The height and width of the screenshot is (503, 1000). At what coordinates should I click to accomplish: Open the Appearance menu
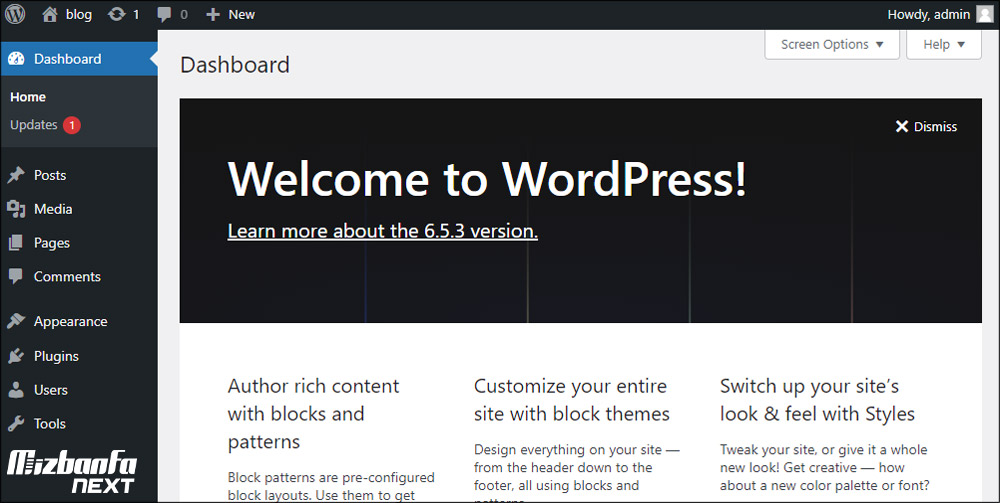tap(79, 321)
